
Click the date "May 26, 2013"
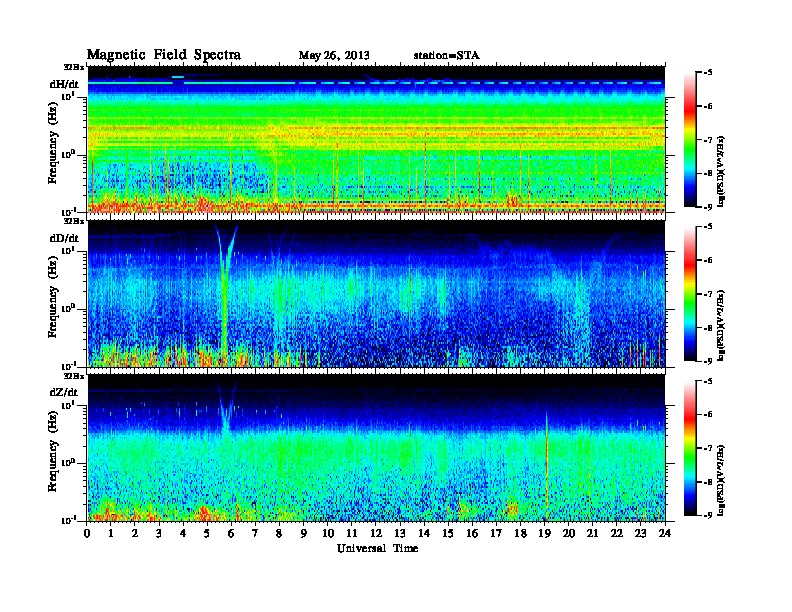click(x=334, y=55)
